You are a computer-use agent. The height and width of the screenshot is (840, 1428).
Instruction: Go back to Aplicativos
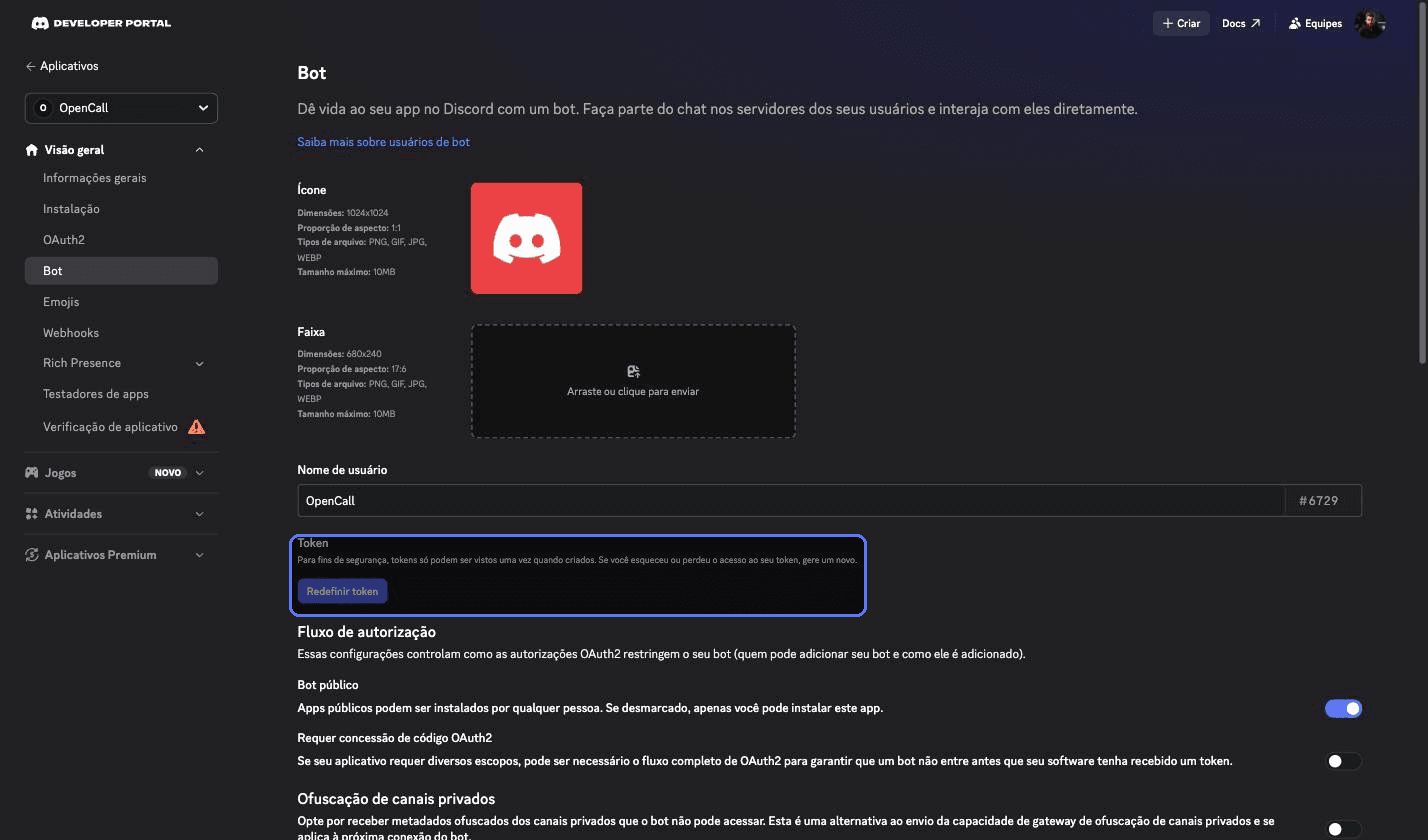(62, 66)
